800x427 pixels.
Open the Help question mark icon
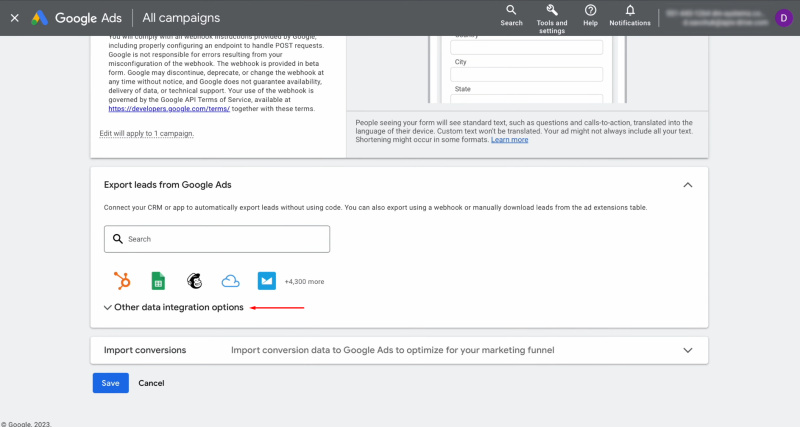tap(590, 15)
